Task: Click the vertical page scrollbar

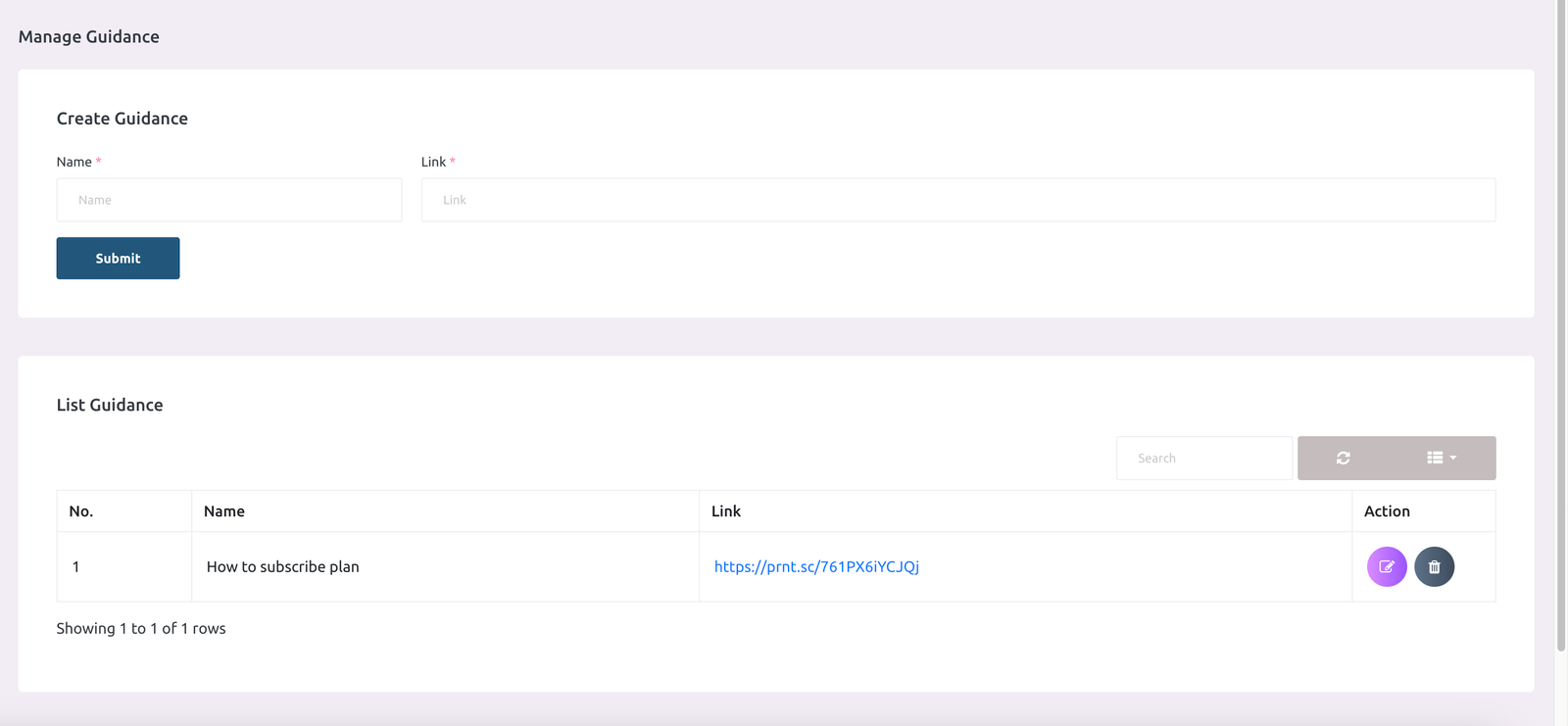Action: [1560, 323]
